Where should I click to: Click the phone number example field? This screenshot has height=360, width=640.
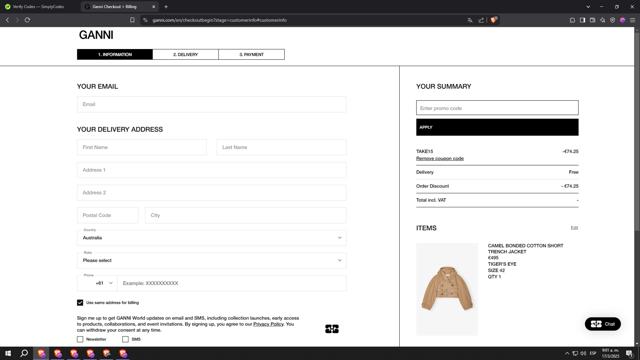(232, 283)
